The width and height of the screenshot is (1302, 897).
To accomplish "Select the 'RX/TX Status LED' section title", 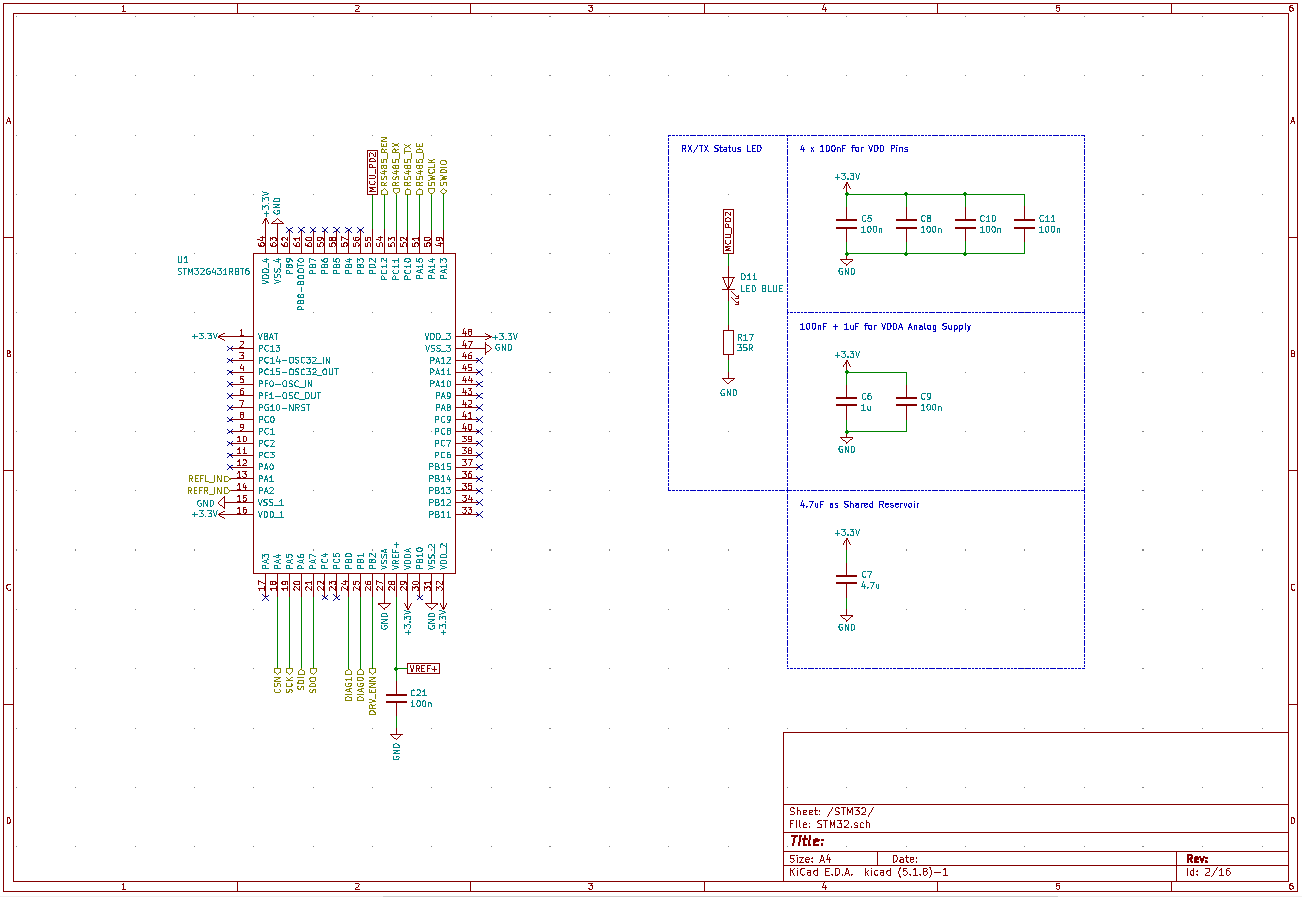I will pyautogui.click(x=721, y=149).
